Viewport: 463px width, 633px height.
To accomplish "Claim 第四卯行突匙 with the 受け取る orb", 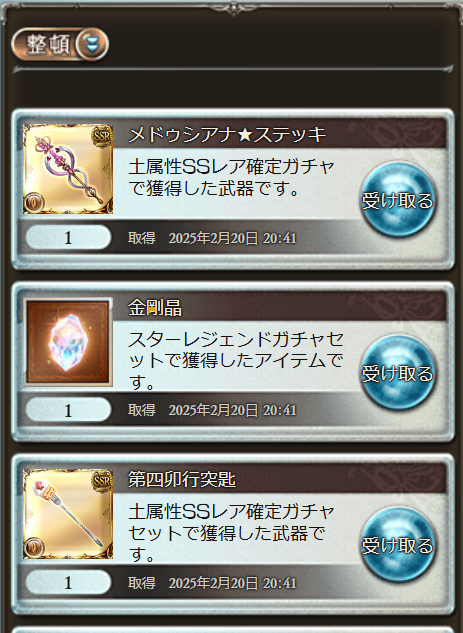I will [397, 545].
